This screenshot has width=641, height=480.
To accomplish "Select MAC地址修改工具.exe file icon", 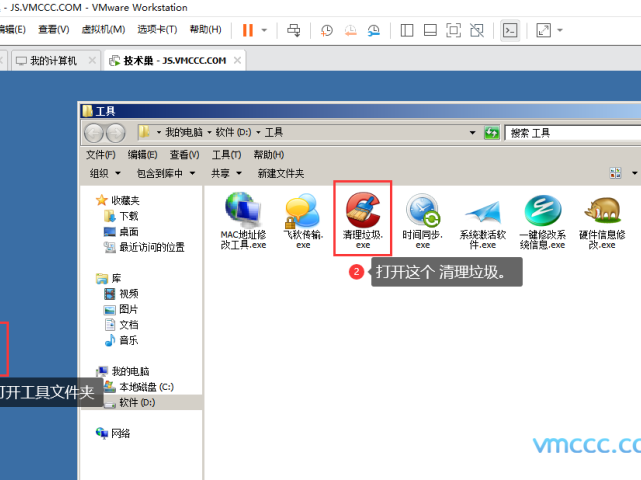I will point(243,221).
